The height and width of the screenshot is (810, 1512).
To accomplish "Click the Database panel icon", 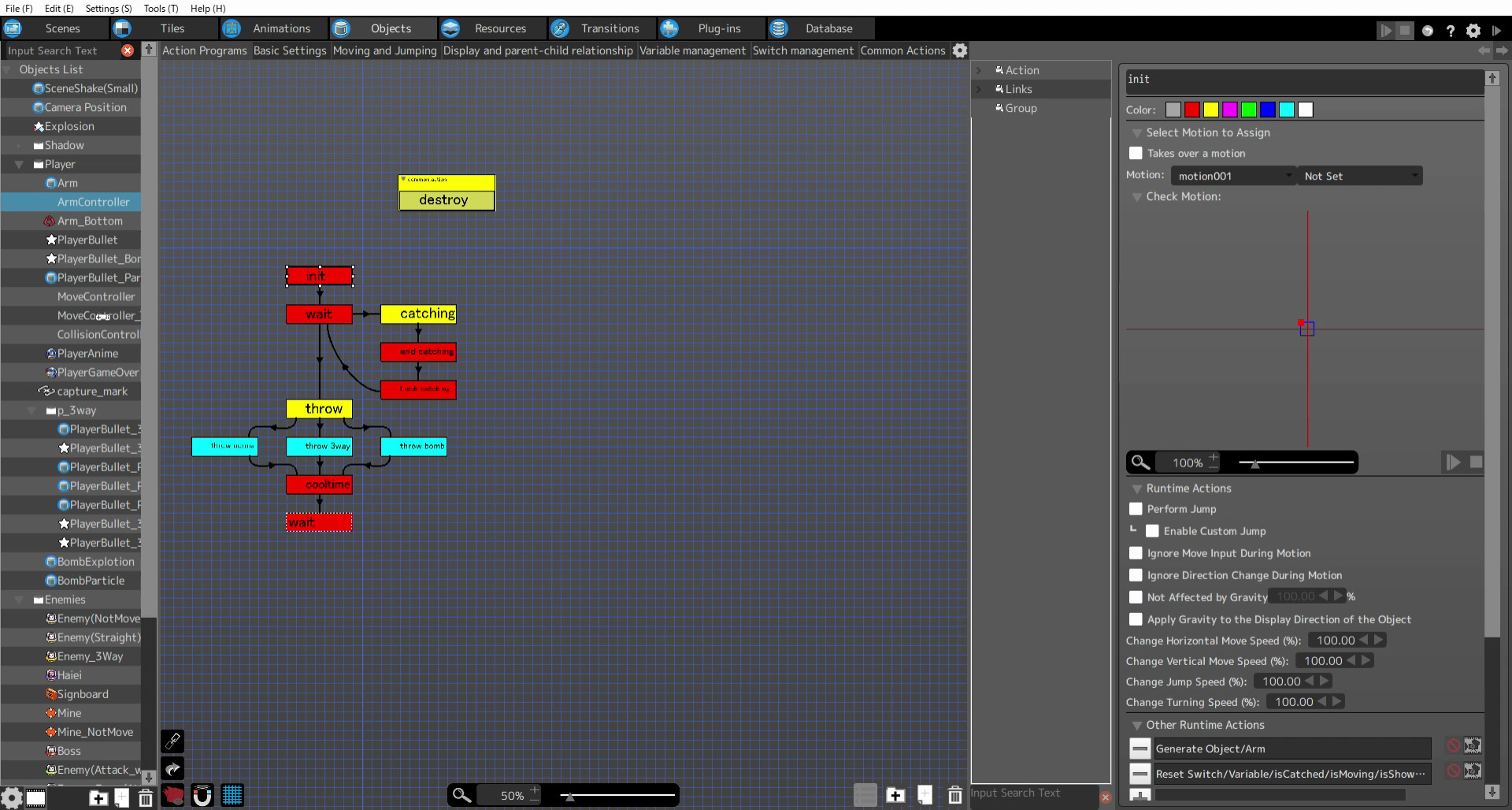I will click(x=779, y=28).
